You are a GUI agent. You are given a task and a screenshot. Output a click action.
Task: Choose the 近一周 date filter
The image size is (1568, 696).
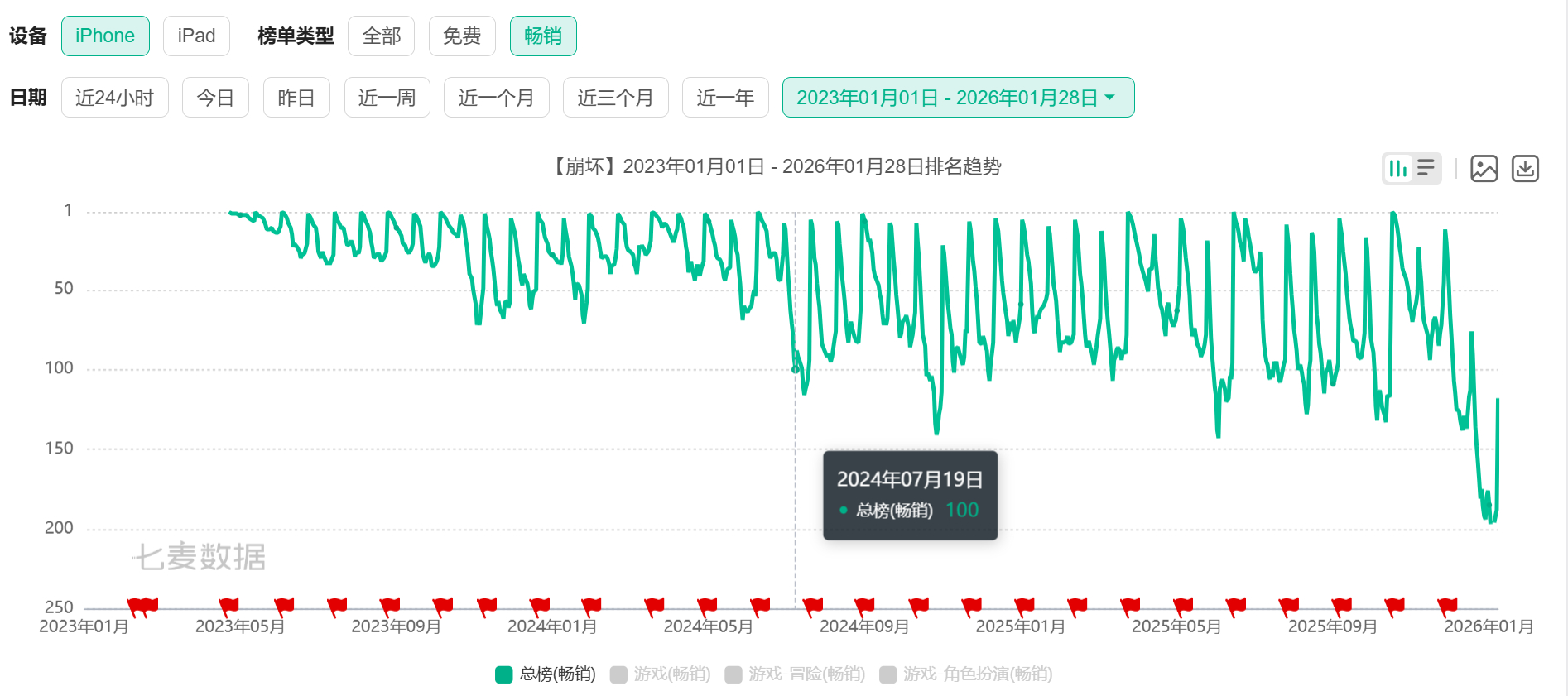[x=387, y=98]
